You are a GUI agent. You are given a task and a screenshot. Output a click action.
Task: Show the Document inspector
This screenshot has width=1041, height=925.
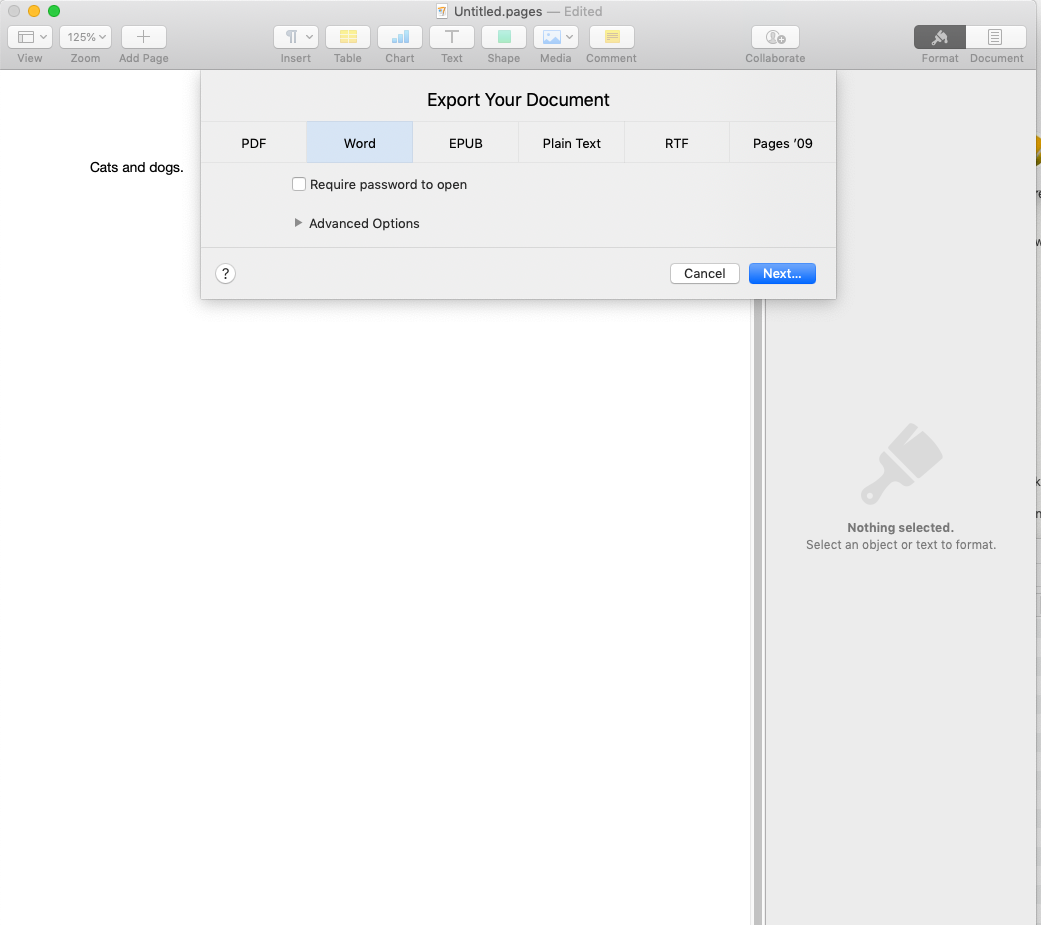click(x=996, y=37)
